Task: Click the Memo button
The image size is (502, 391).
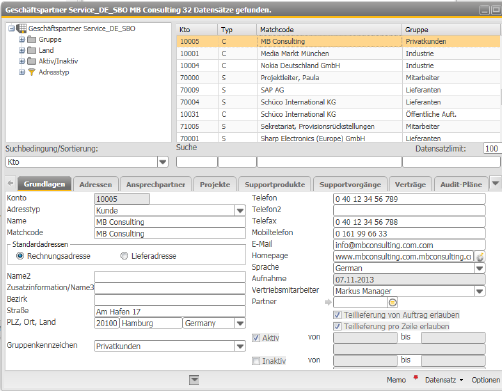Action: [x=396, y=380]
